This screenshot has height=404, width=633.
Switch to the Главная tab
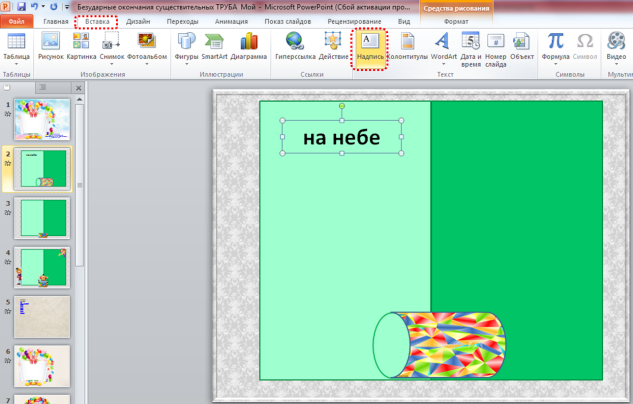point(56,21)
